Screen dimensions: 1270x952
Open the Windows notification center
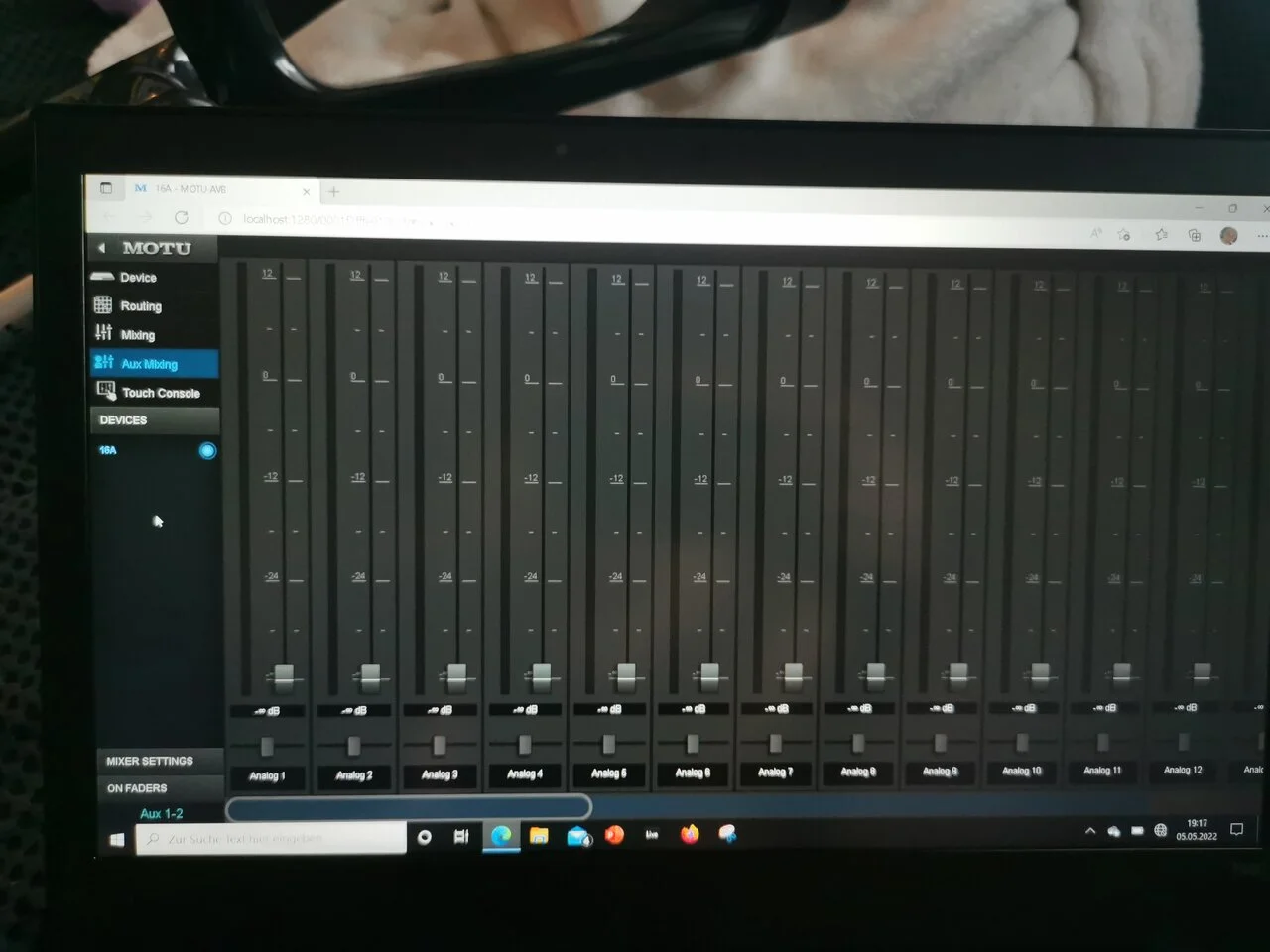pos(1236,830)
